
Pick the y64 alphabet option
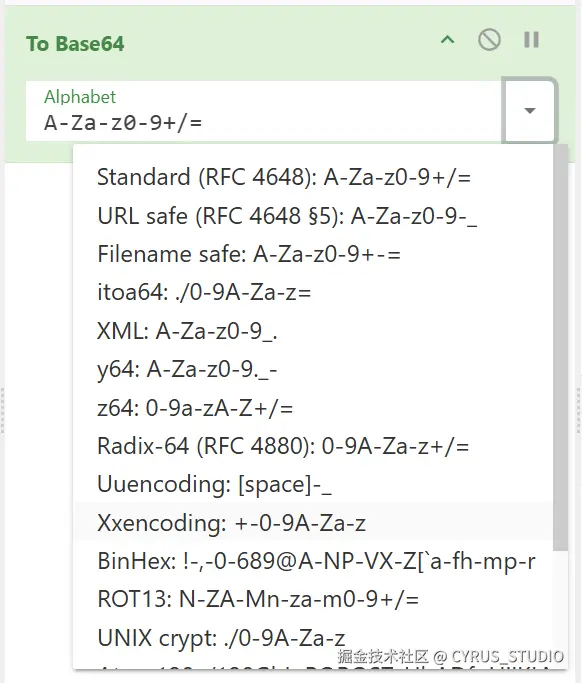pyautogui.click(x=313, y=369)
